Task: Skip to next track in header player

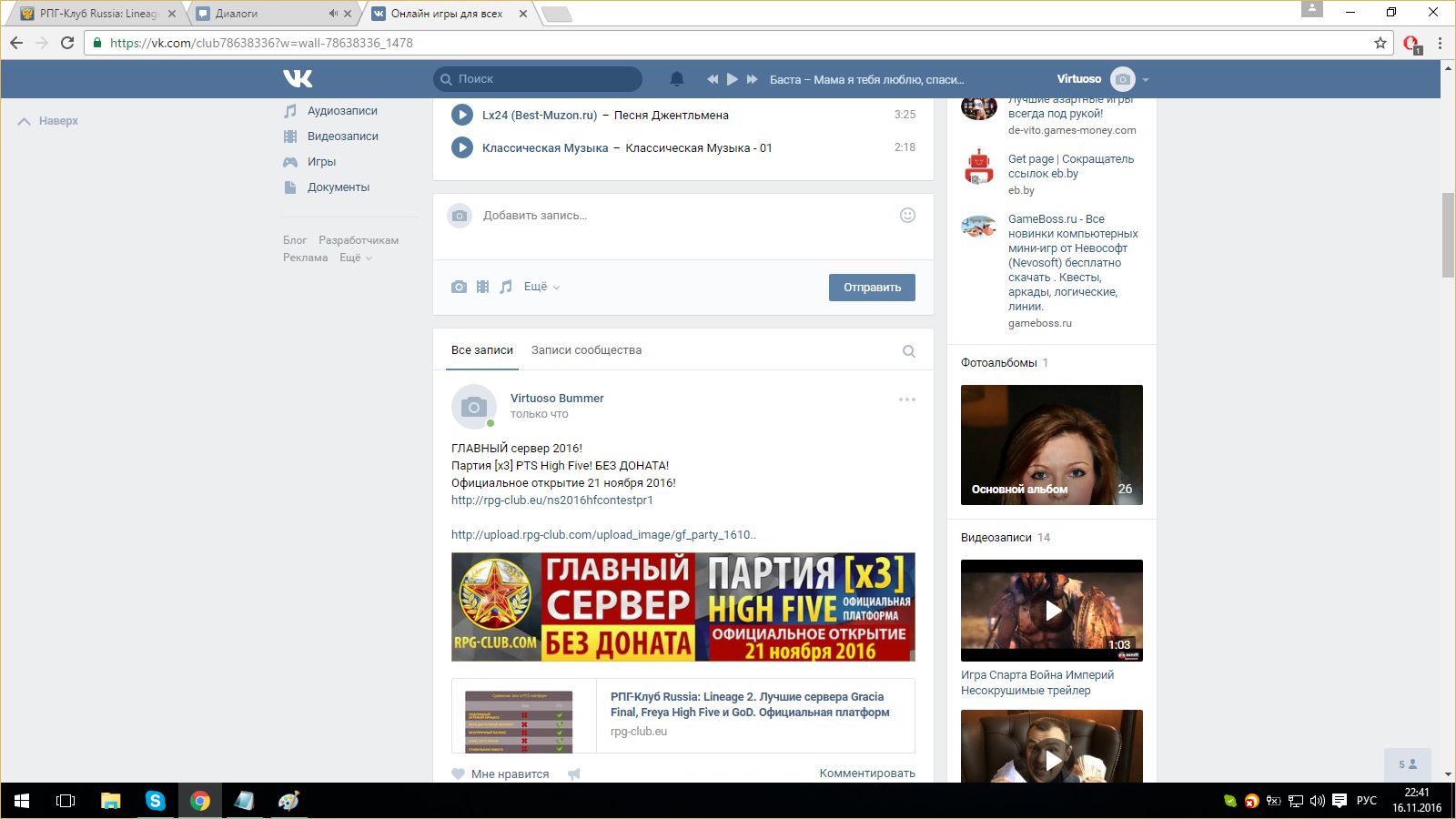Action: coord(753,79)
